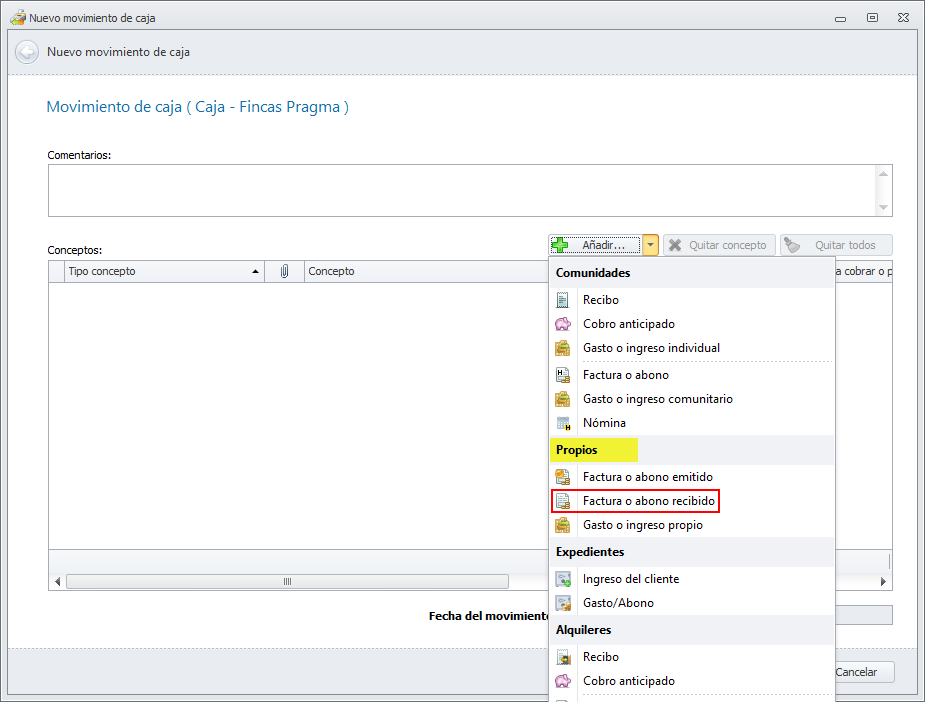Select Cobro anticipado under Alquileres

click(692, 681)
